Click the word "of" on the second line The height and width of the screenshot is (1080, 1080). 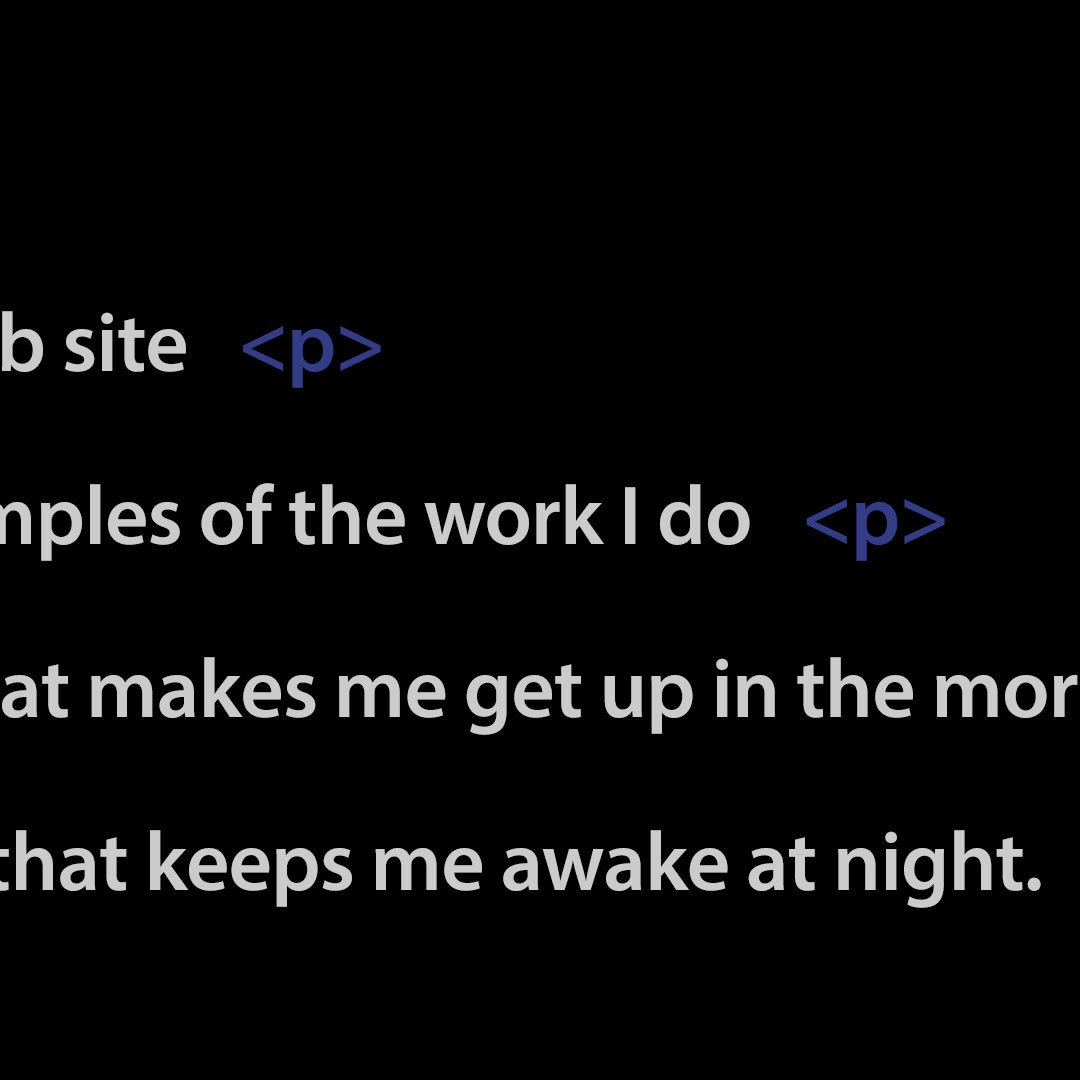pos(235,519)
